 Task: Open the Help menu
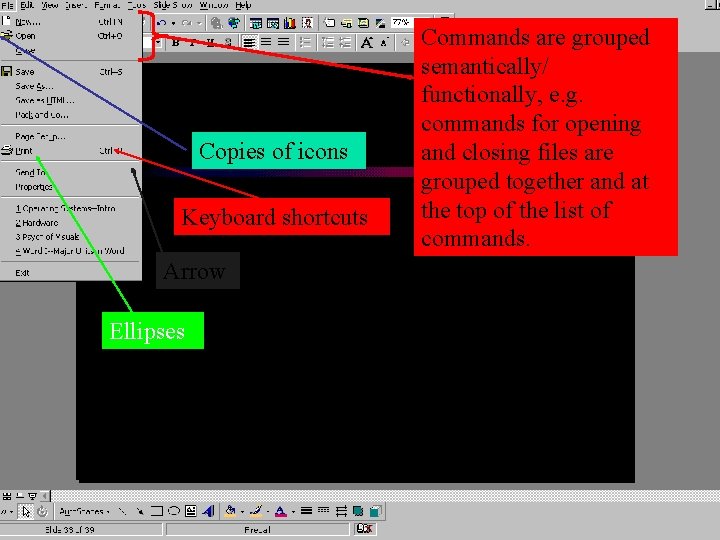243,5
